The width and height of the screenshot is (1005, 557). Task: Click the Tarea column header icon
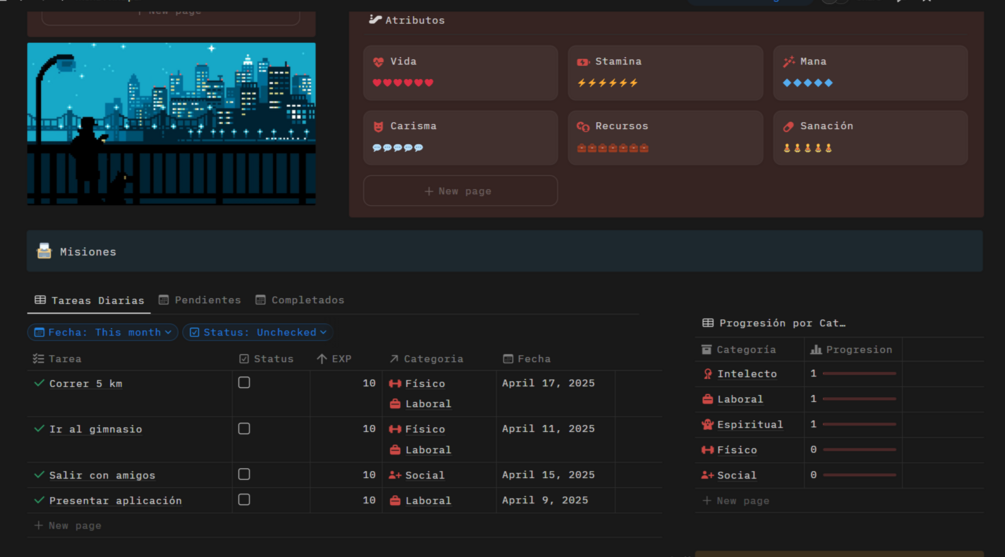pos(38,359)
